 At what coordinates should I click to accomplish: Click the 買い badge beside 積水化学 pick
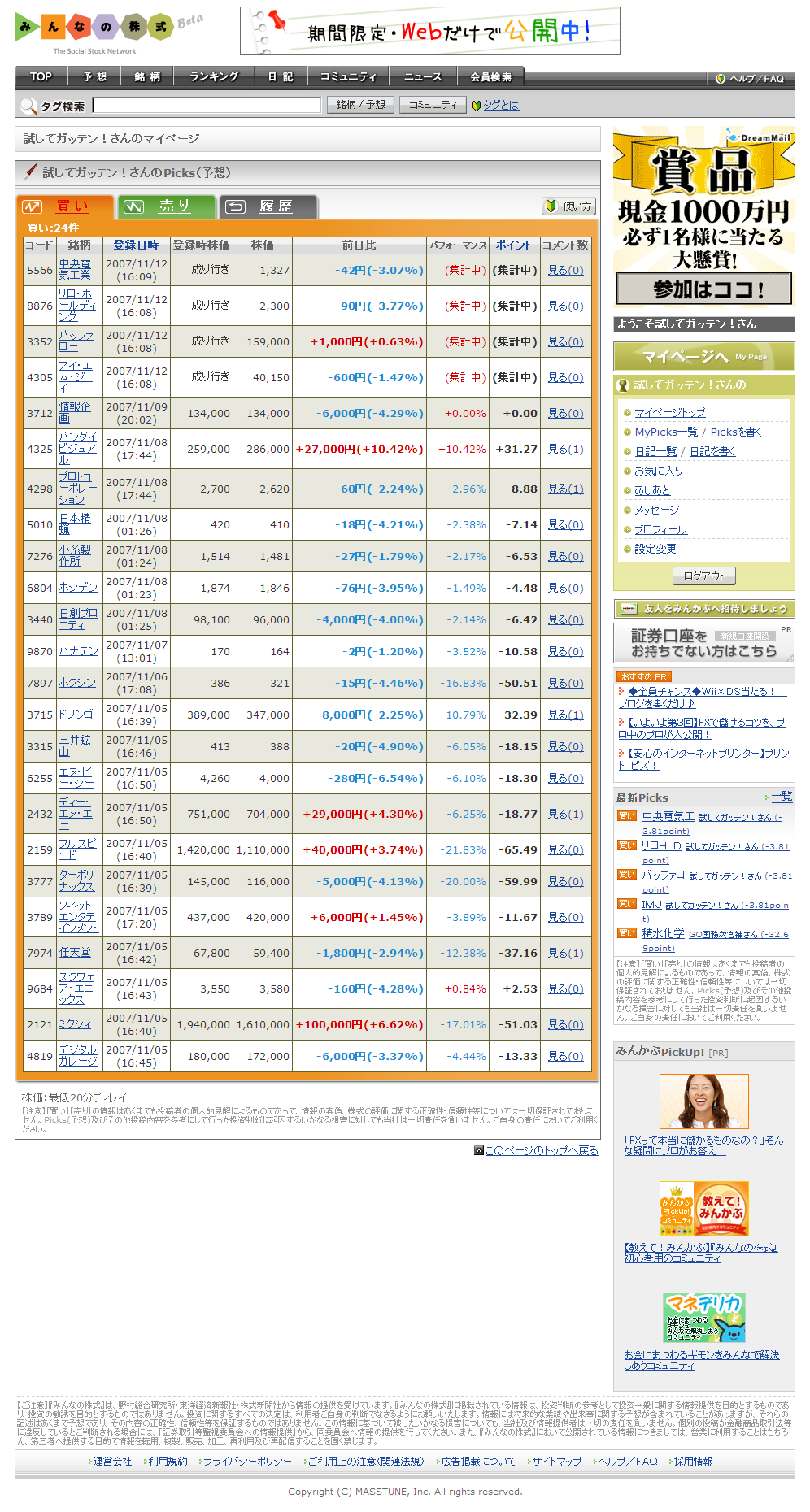point(627,933)
